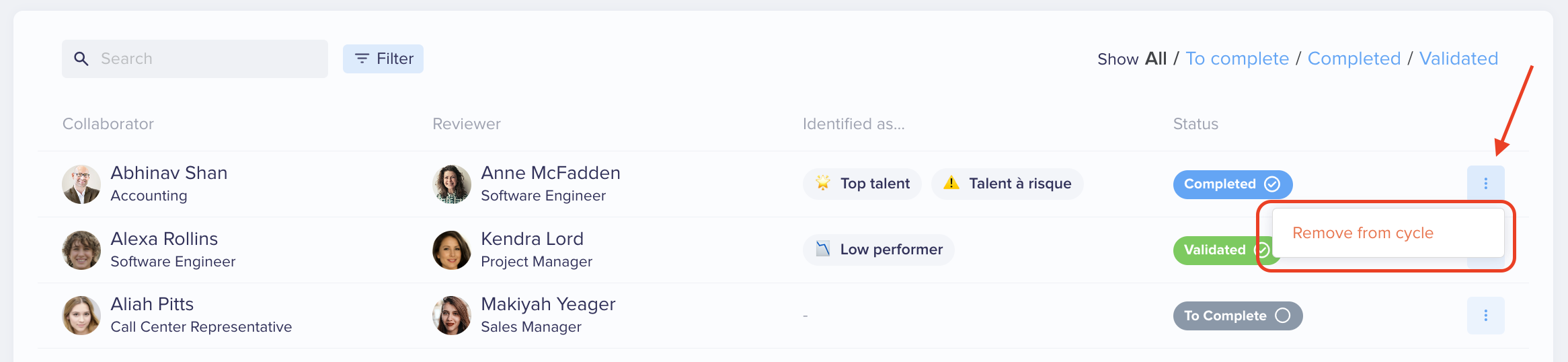
Task: Show Completed reviews only
Action: pos(1354,59)
